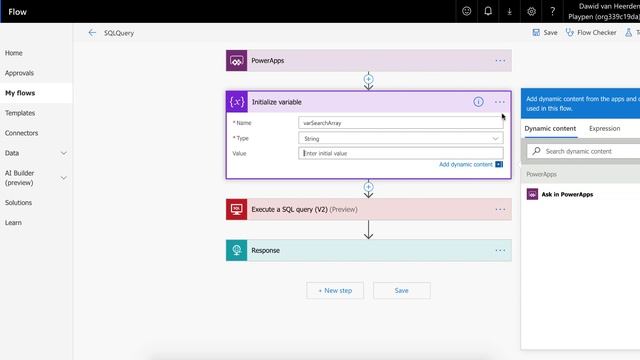Open the help question mark icon
This screenshot has width=640, height=360.
pos(553,11)
